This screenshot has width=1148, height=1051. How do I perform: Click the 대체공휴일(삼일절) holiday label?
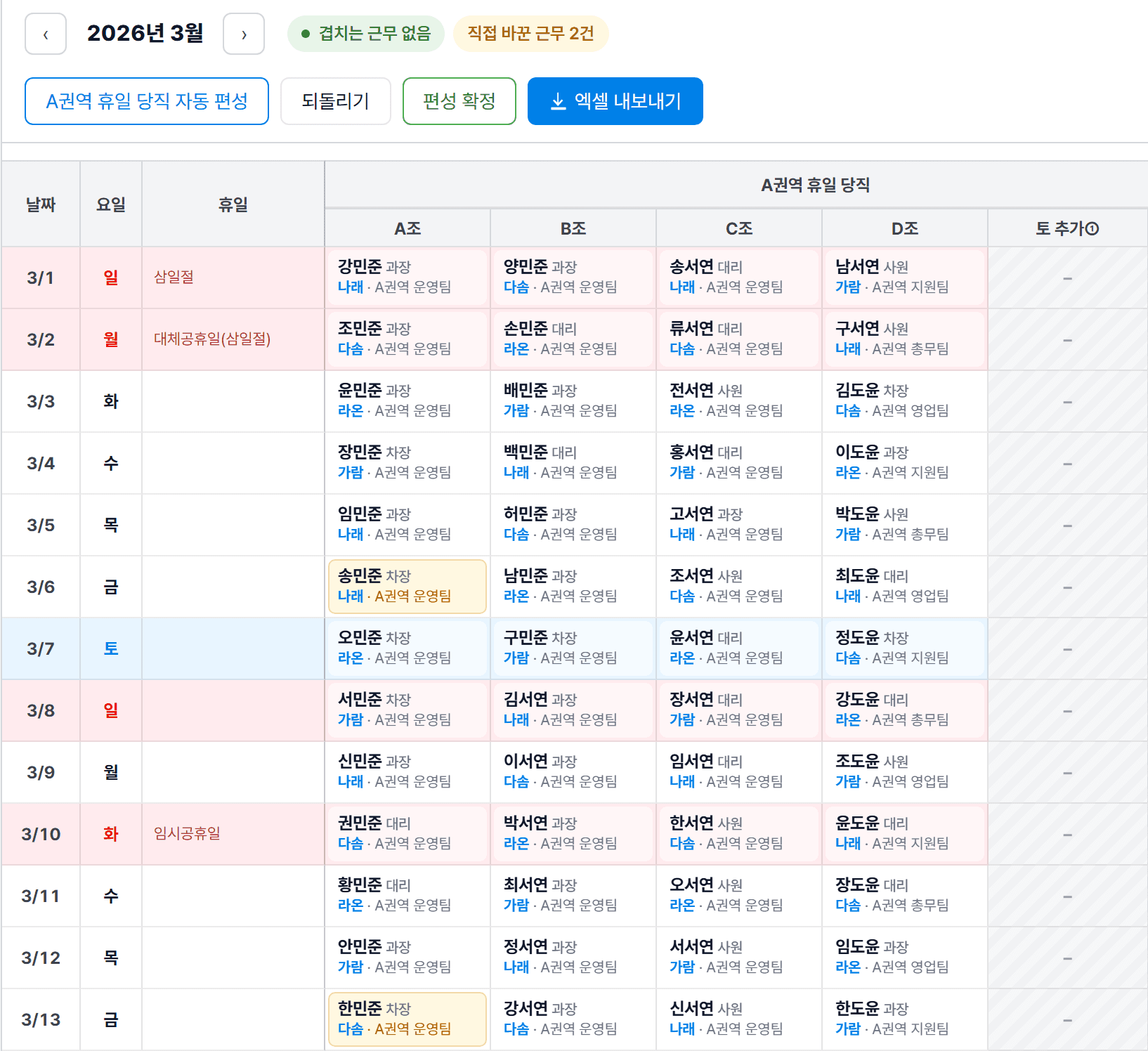212,339
